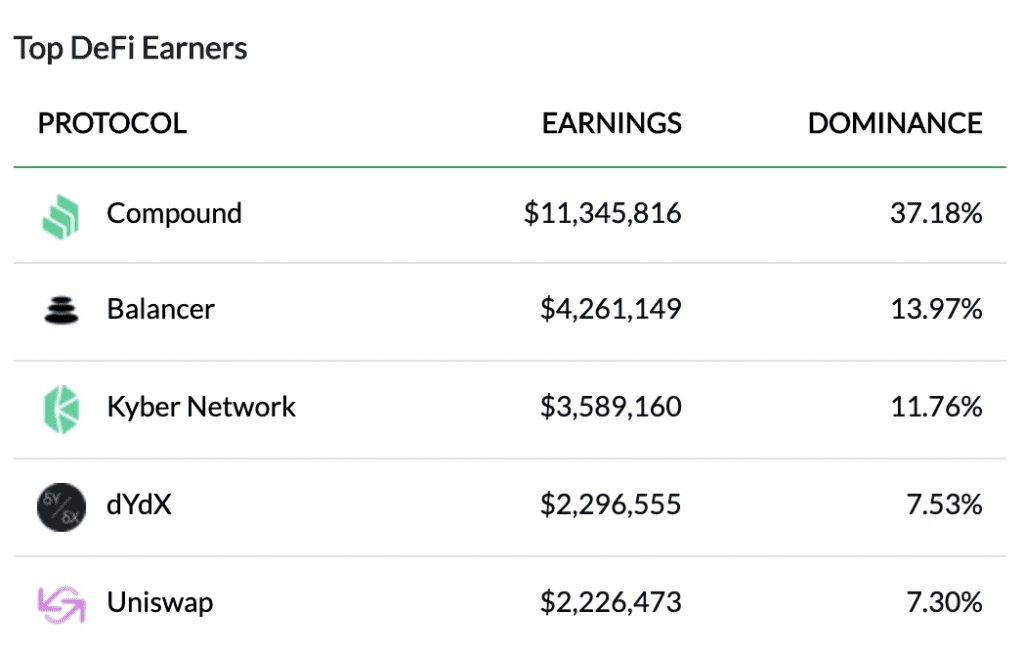Open the Balancer protocol name link
Image resolution: width=1024 pixels, height=655 pixels.
[161, 310]
